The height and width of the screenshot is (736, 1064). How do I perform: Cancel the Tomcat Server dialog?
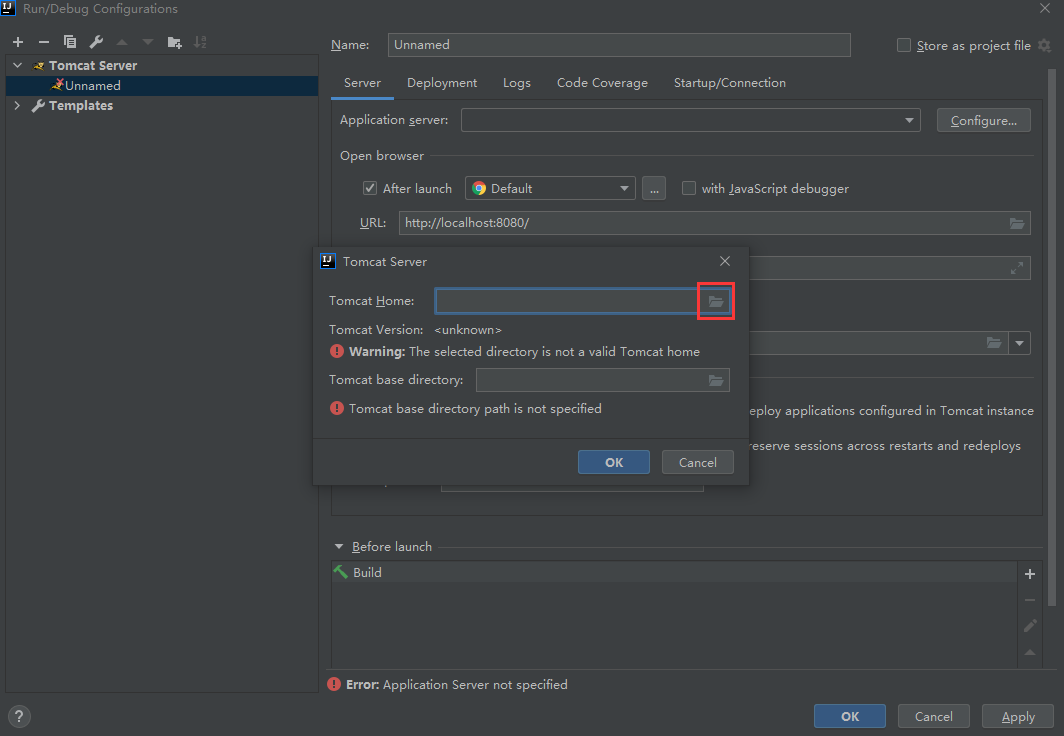[698, 462]
